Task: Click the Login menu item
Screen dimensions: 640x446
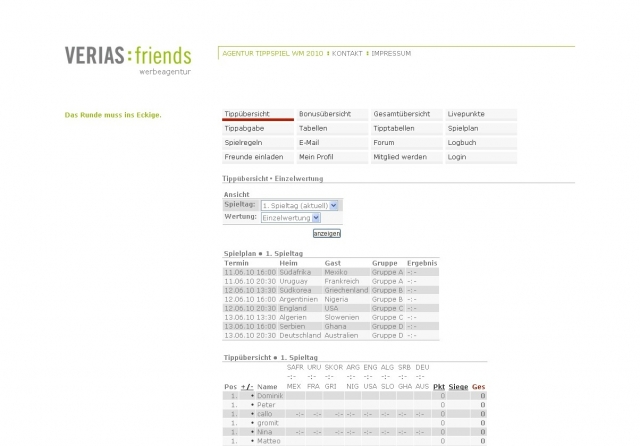Action: coord(457,157)
